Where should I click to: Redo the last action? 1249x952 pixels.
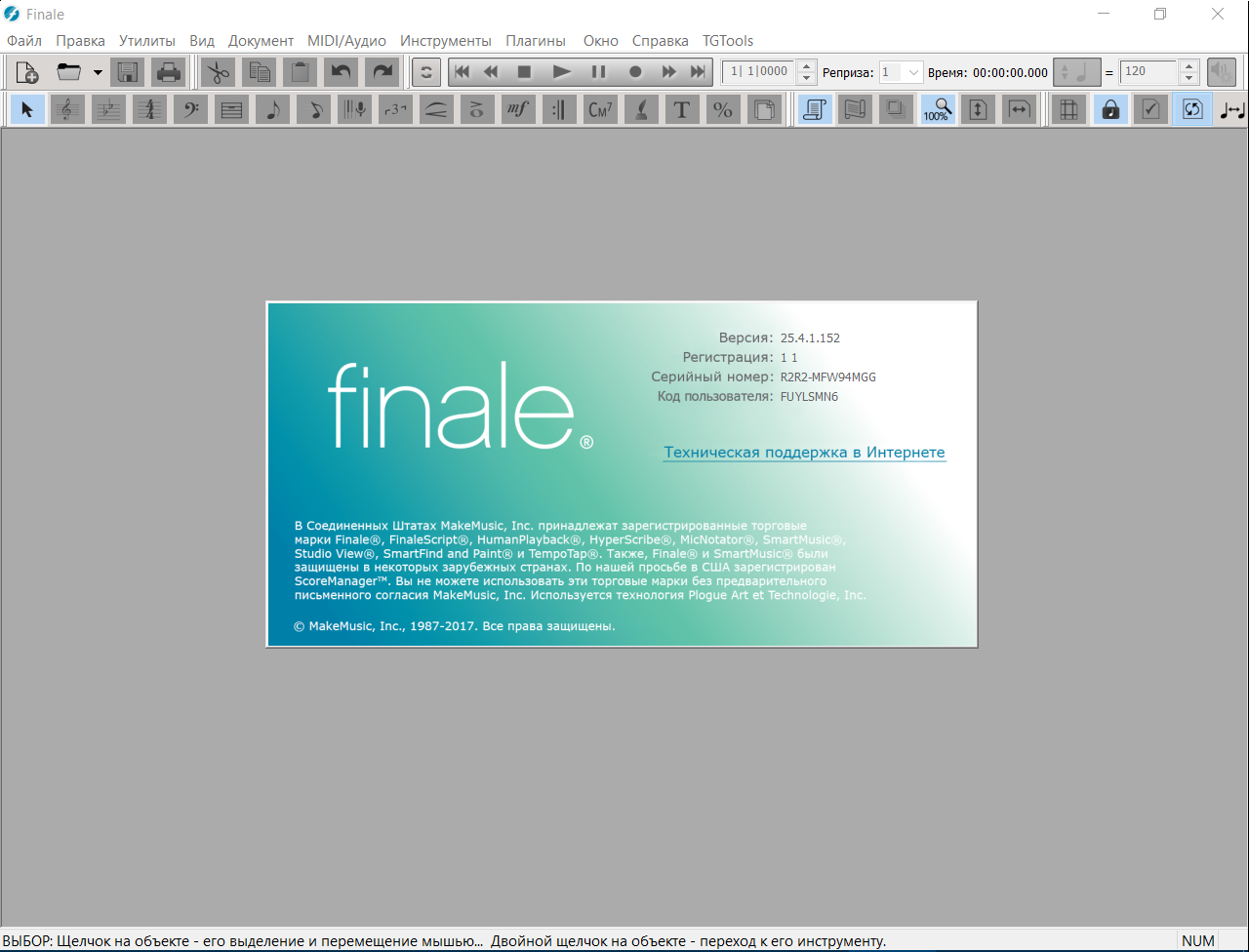(383, 71)
